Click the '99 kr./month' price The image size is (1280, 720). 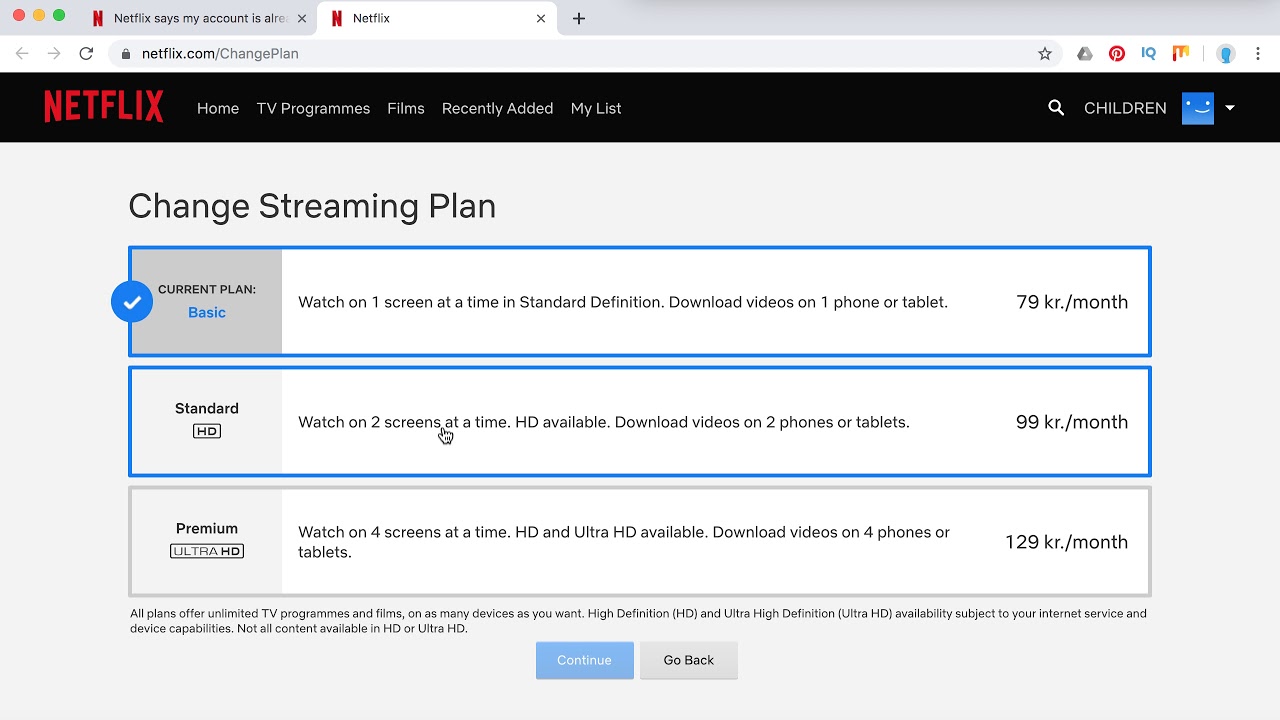[x=1072, y=422]
